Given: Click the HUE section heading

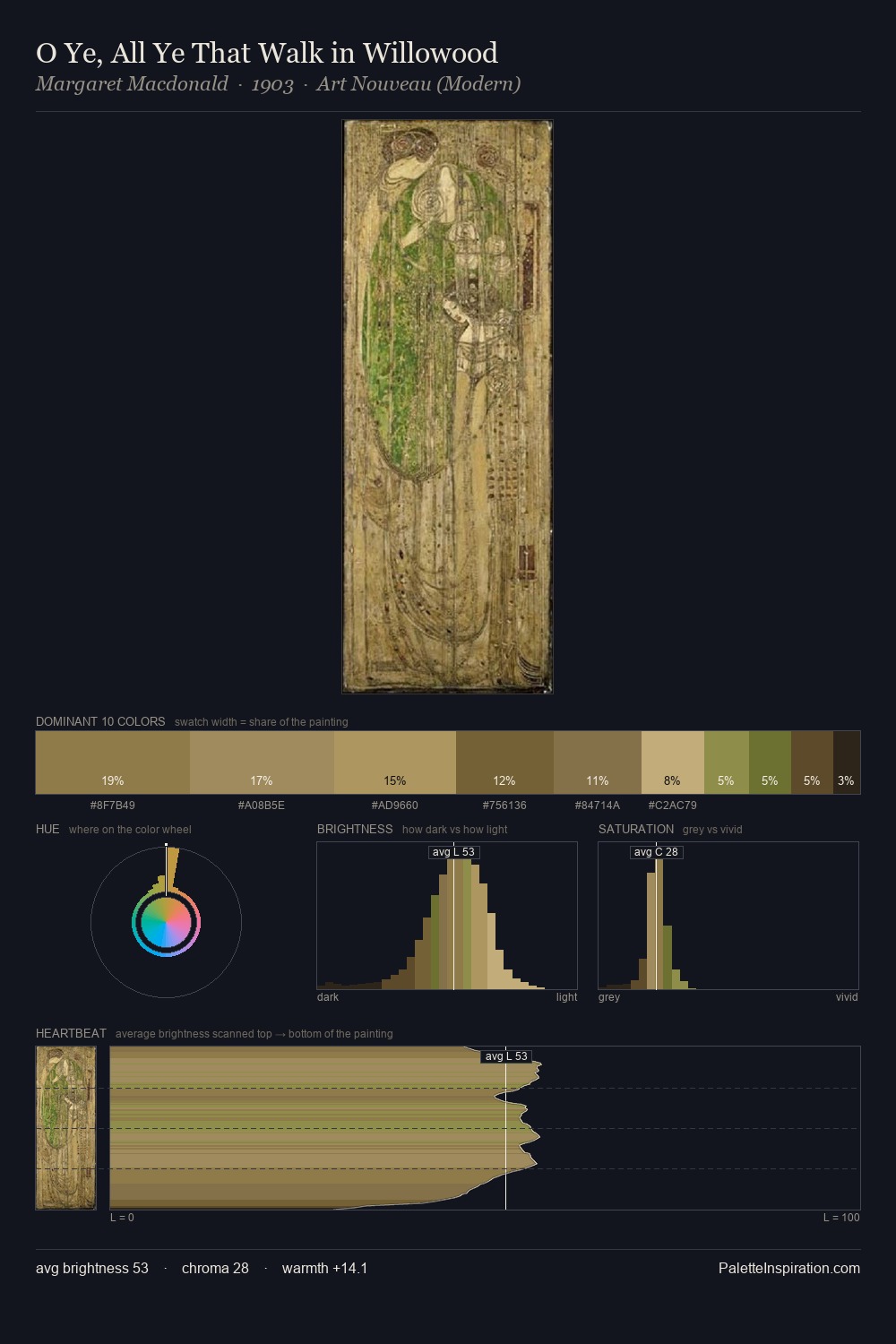Looking at the screenshot, I should (47, 829).
